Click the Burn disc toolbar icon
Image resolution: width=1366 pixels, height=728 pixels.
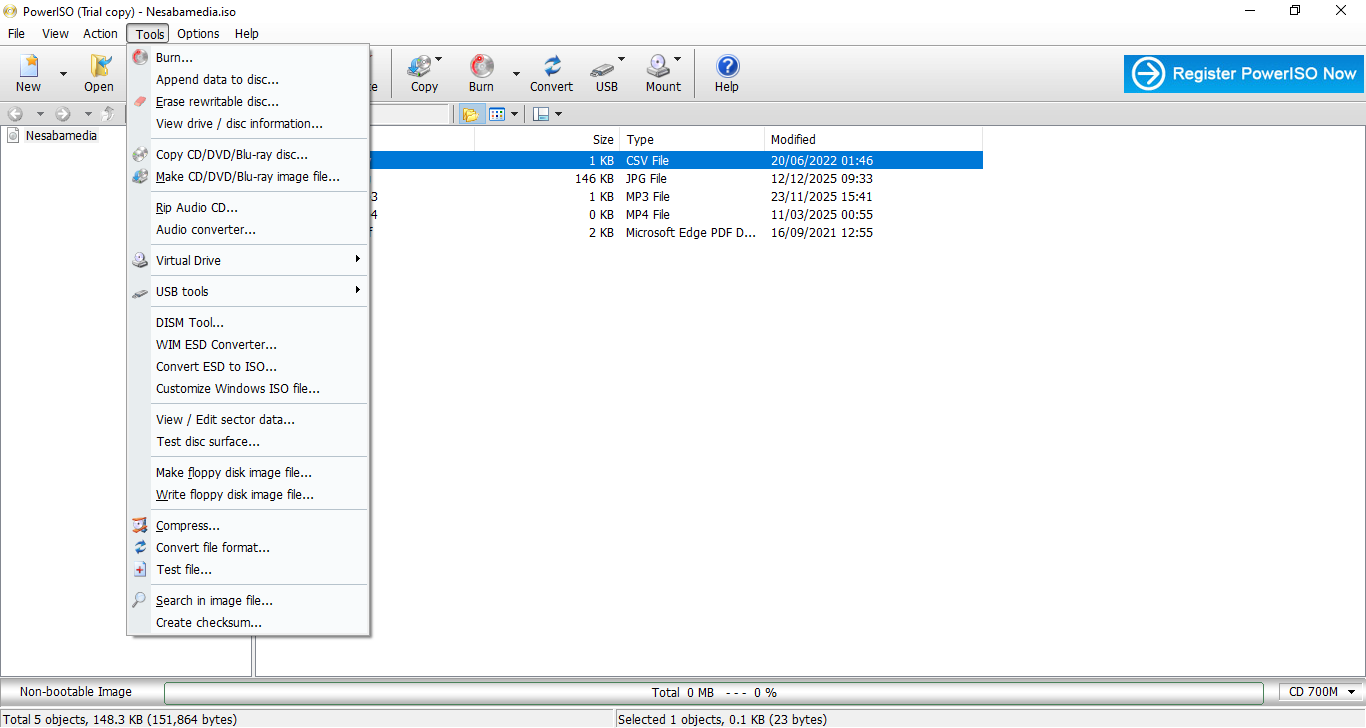(481, 72)
